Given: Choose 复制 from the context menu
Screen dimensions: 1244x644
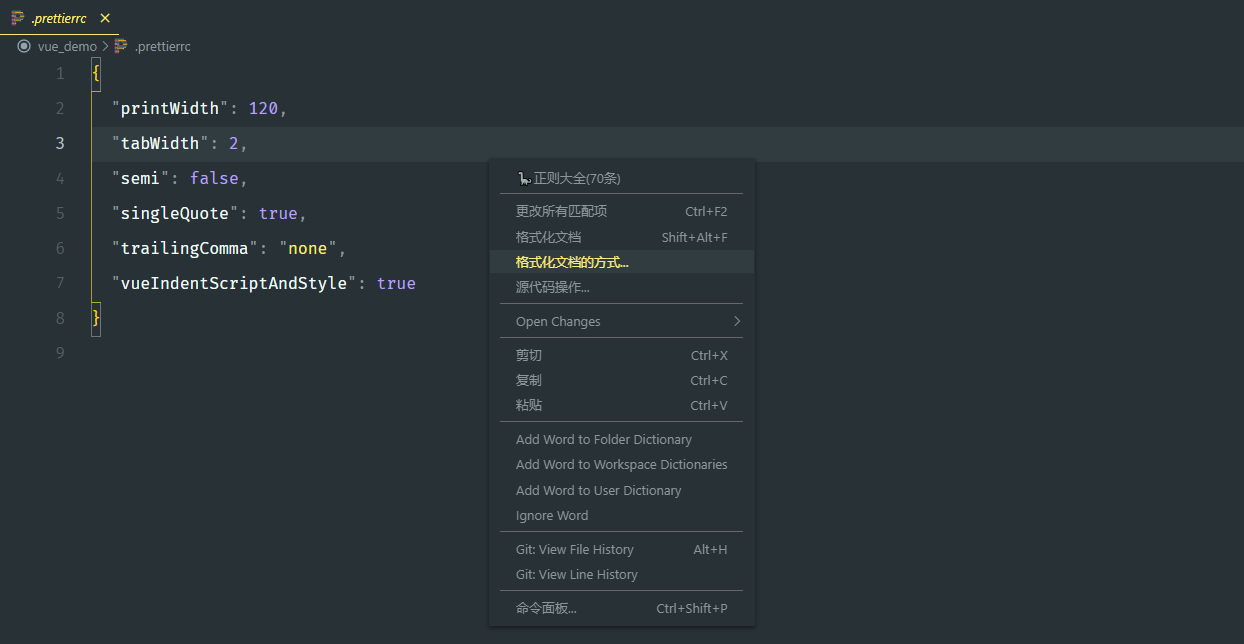Looking at the screenshot, I should click(529, 380).
